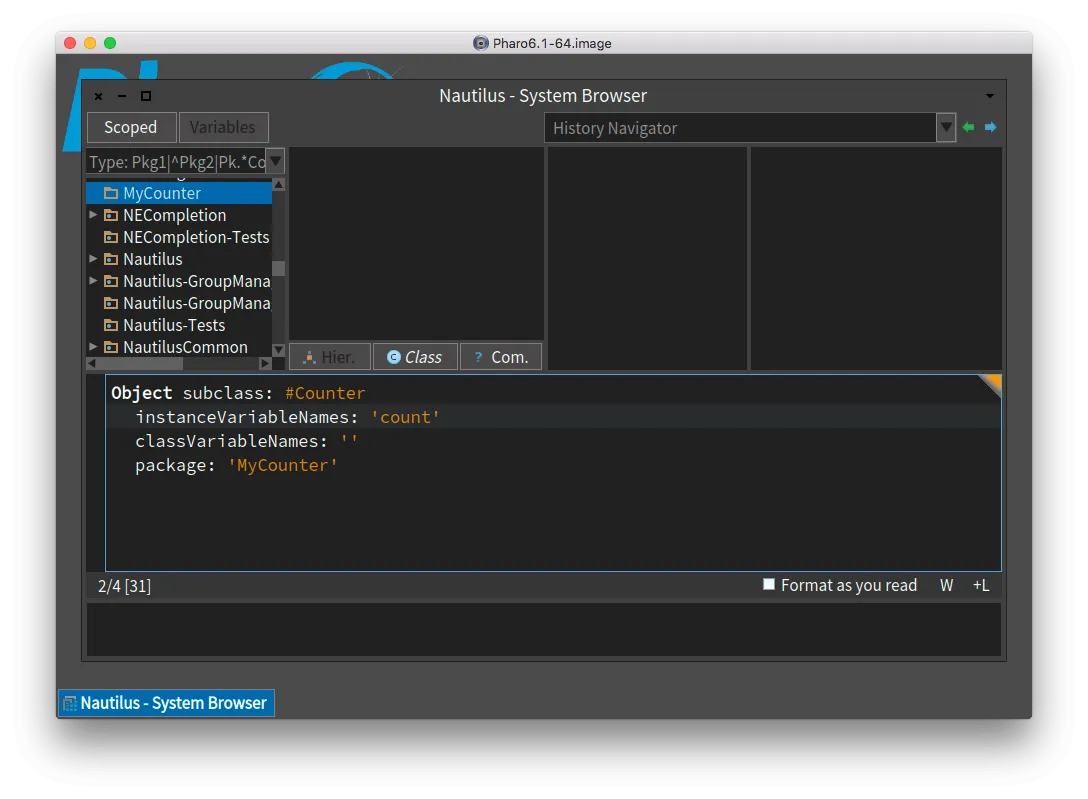The height and width of the screenshot is (799, 1088).
Task: Expand the NECompletion package
Action: pos(93,215)
